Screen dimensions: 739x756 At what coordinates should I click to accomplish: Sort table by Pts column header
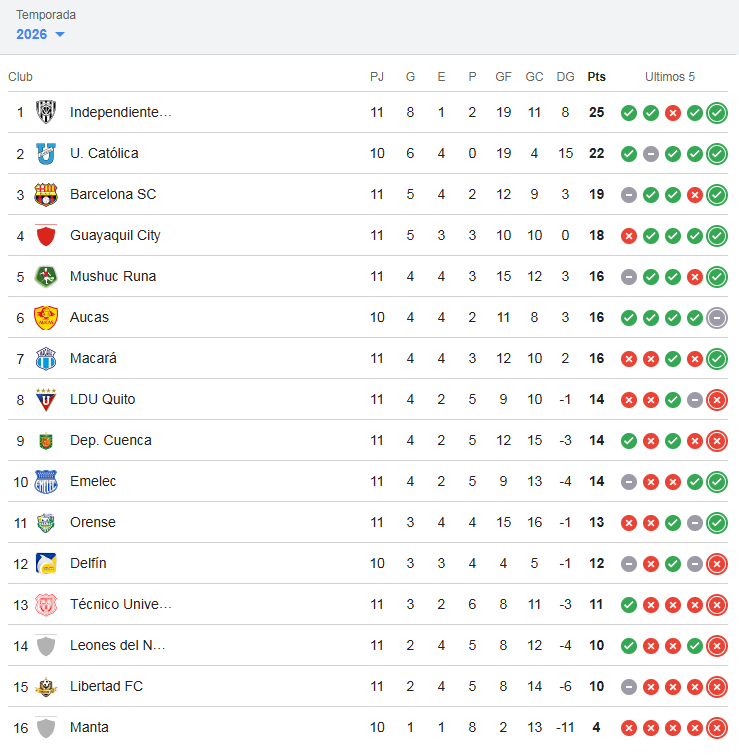596,76
